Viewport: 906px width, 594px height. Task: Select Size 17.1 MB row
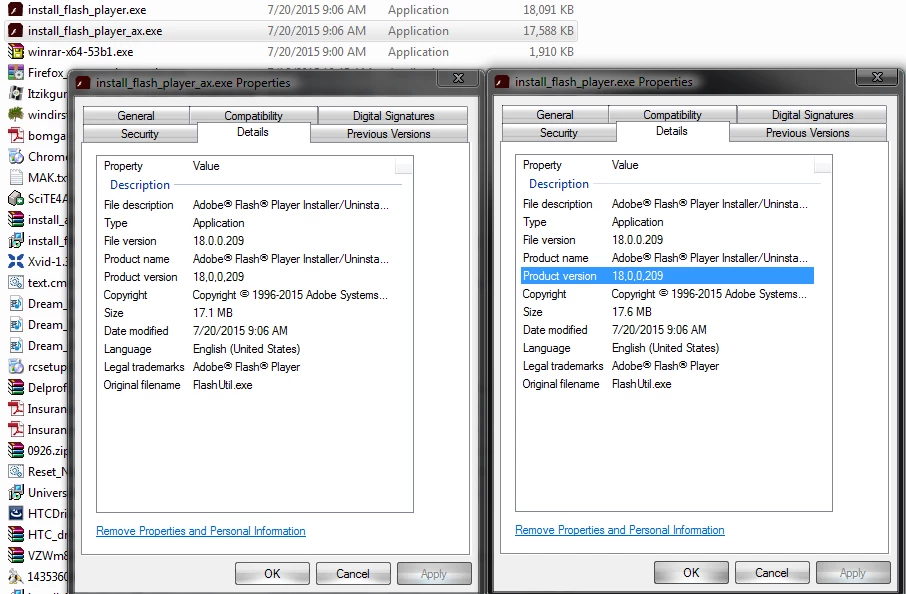click(248, 313)
